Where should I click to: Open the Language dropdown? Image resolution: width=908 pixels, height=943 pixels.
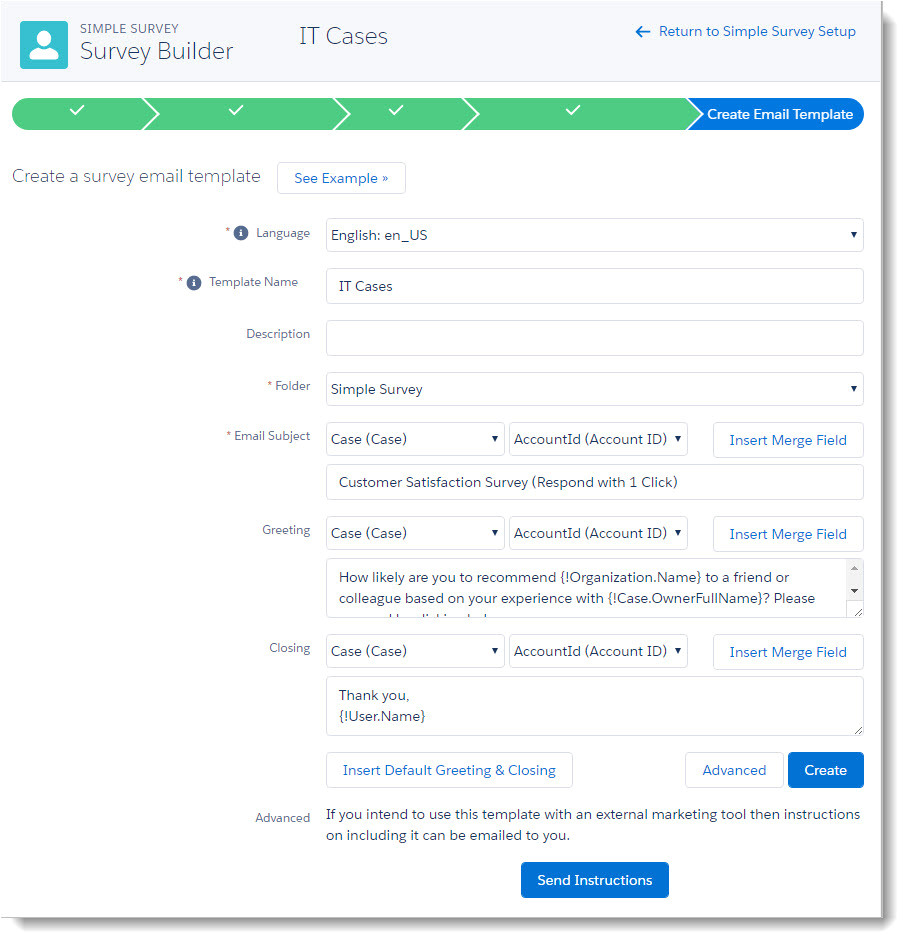[x=594, y=235]
